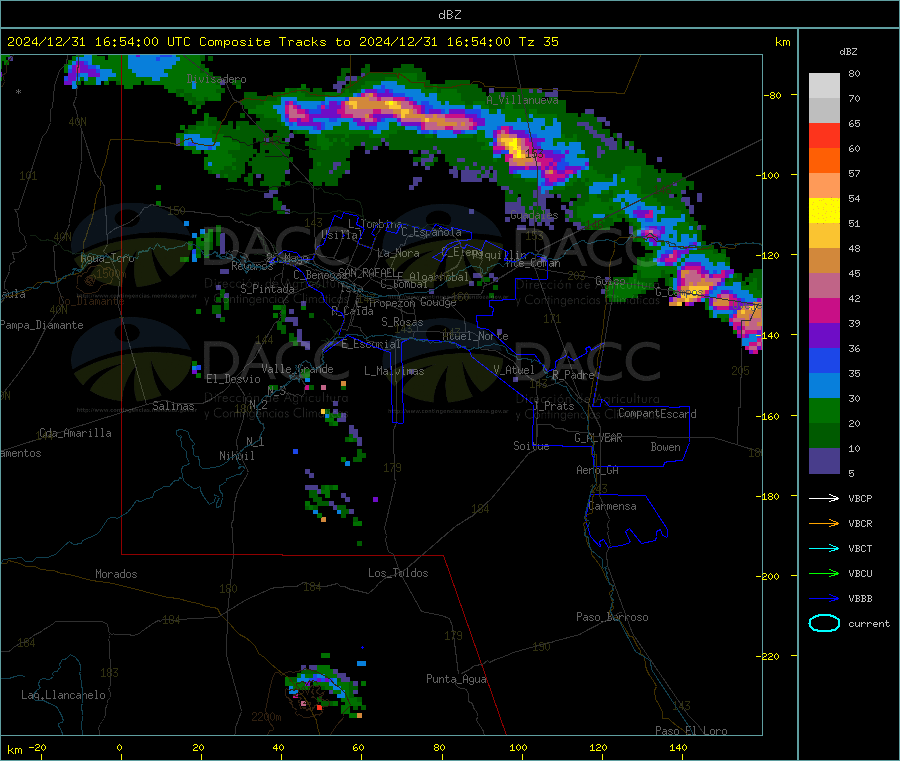Image resolution: width=900 pixels, height=761 pixels.
Task: Click the Pampa_Diamante label
Action: [41, 325]
